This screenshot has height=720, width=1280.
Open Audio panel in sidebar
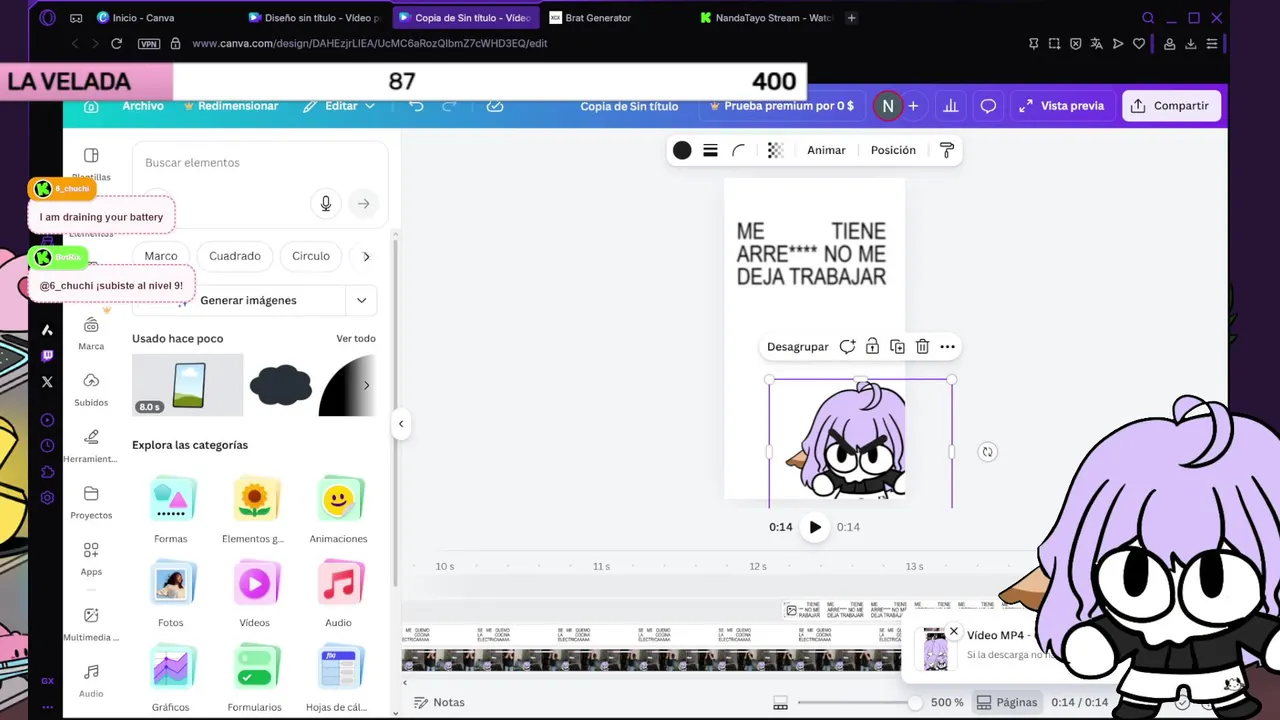pyautogui.click(x=91, y=680)
